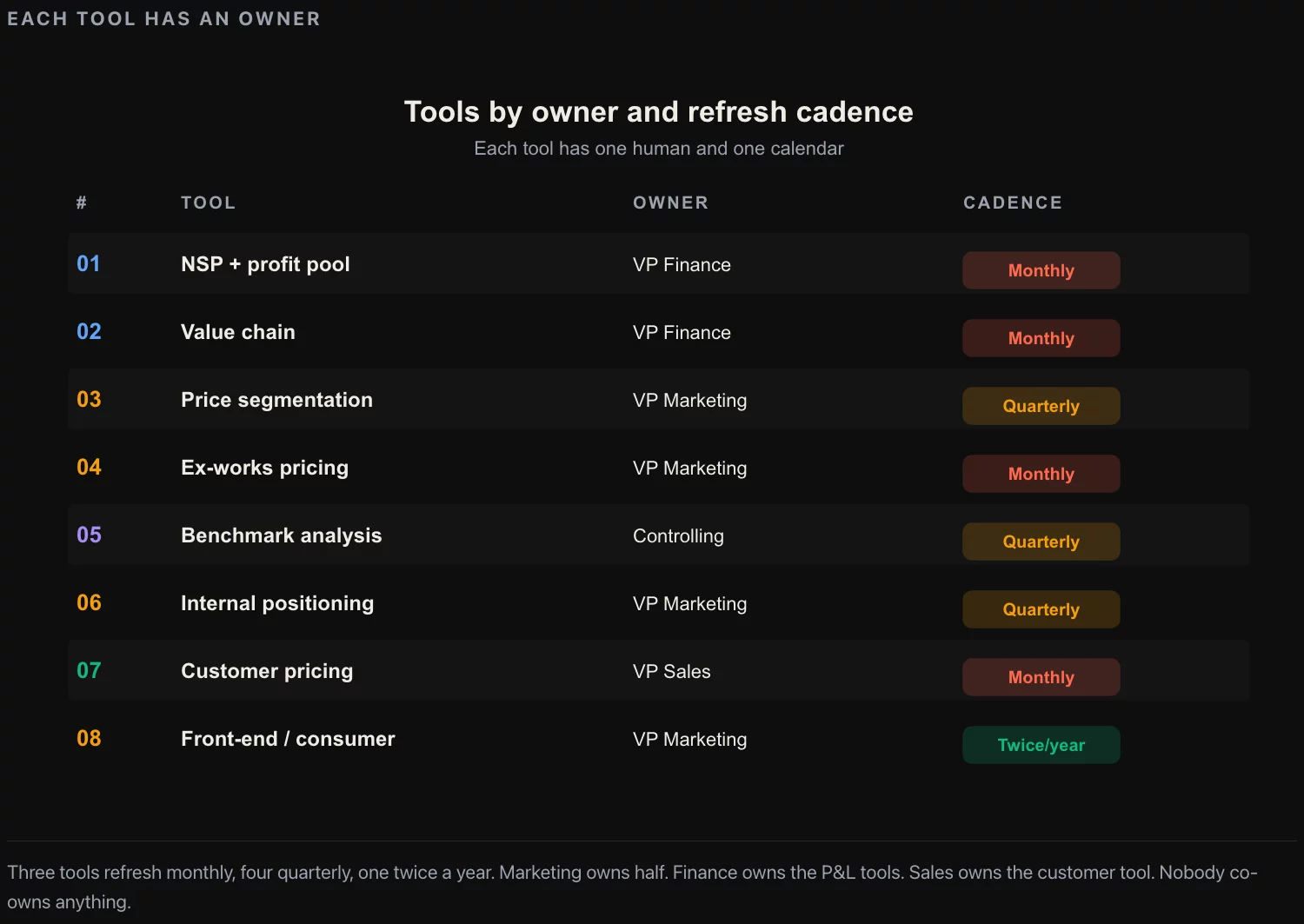Click the 'Internal positioning' tool name
Screen dimensions: 1304x924
point(277,603)
